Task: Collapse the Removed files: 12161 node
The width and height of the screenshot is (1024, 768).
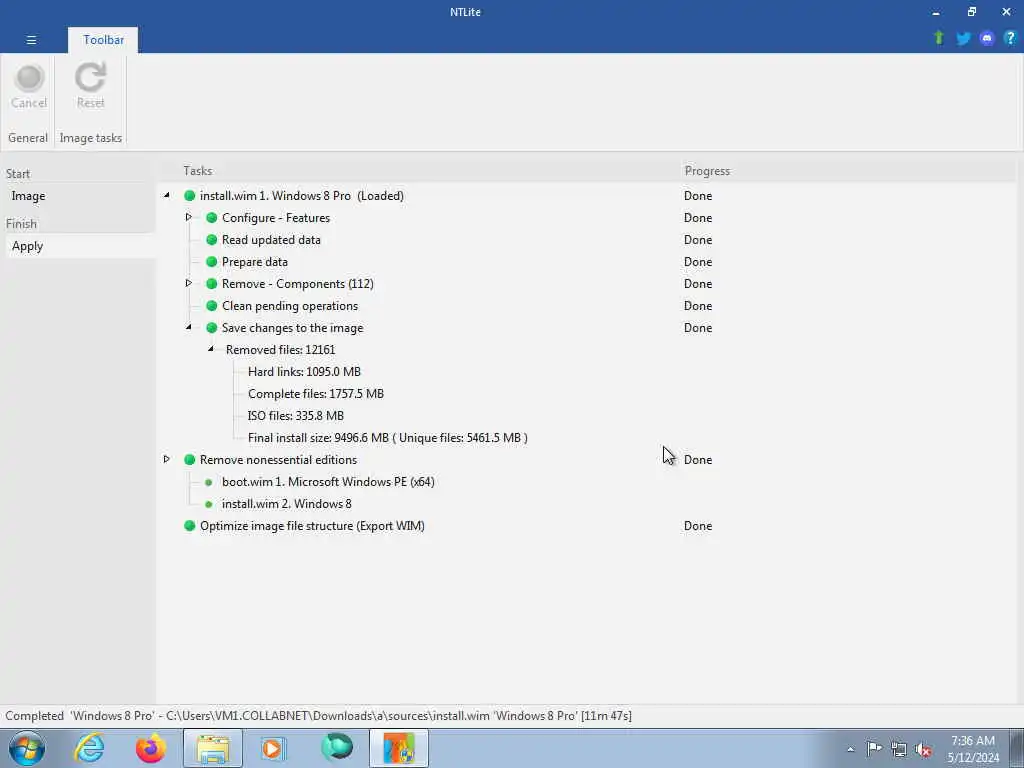Action: click(x=211, y=349)
